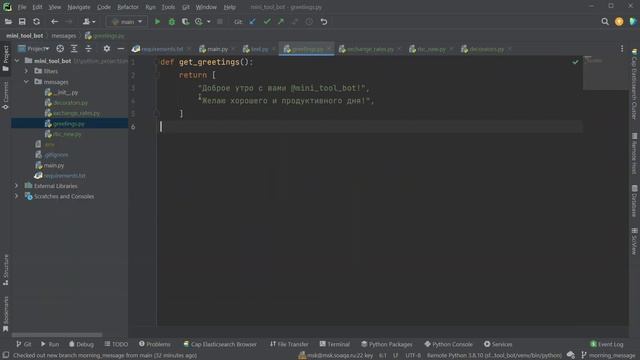Open the Navigate menu
This screenshot has height=360, width=640.
(x=79, y=7)
